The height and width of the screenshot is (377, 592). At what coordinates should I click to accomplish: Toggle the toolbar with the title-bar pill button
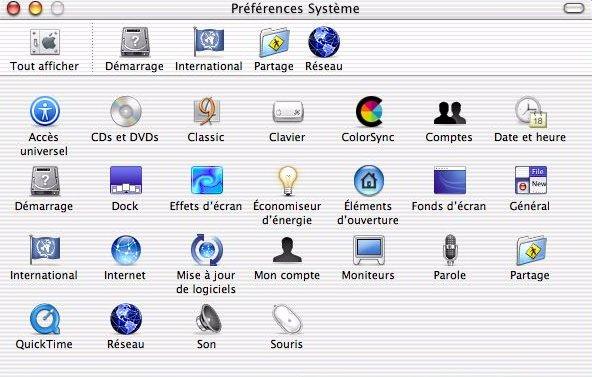(x=573, y=8)
